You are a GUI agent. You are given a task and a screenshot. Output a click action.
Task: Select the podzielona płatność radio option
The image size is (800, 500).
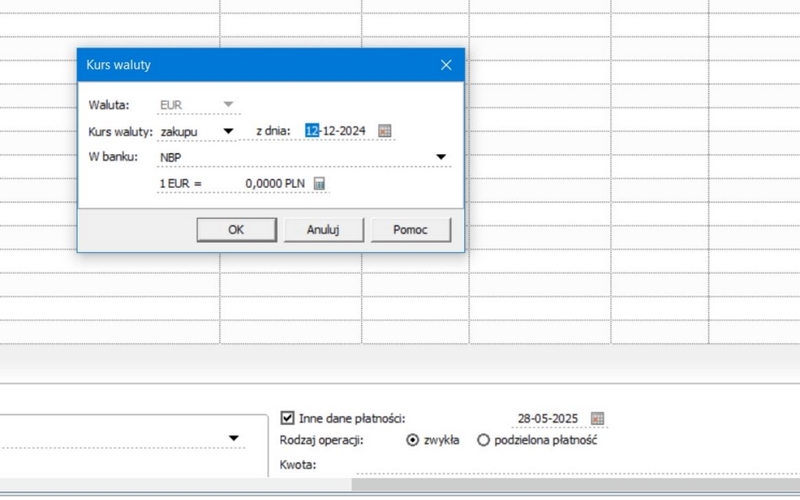coord(483,440)
